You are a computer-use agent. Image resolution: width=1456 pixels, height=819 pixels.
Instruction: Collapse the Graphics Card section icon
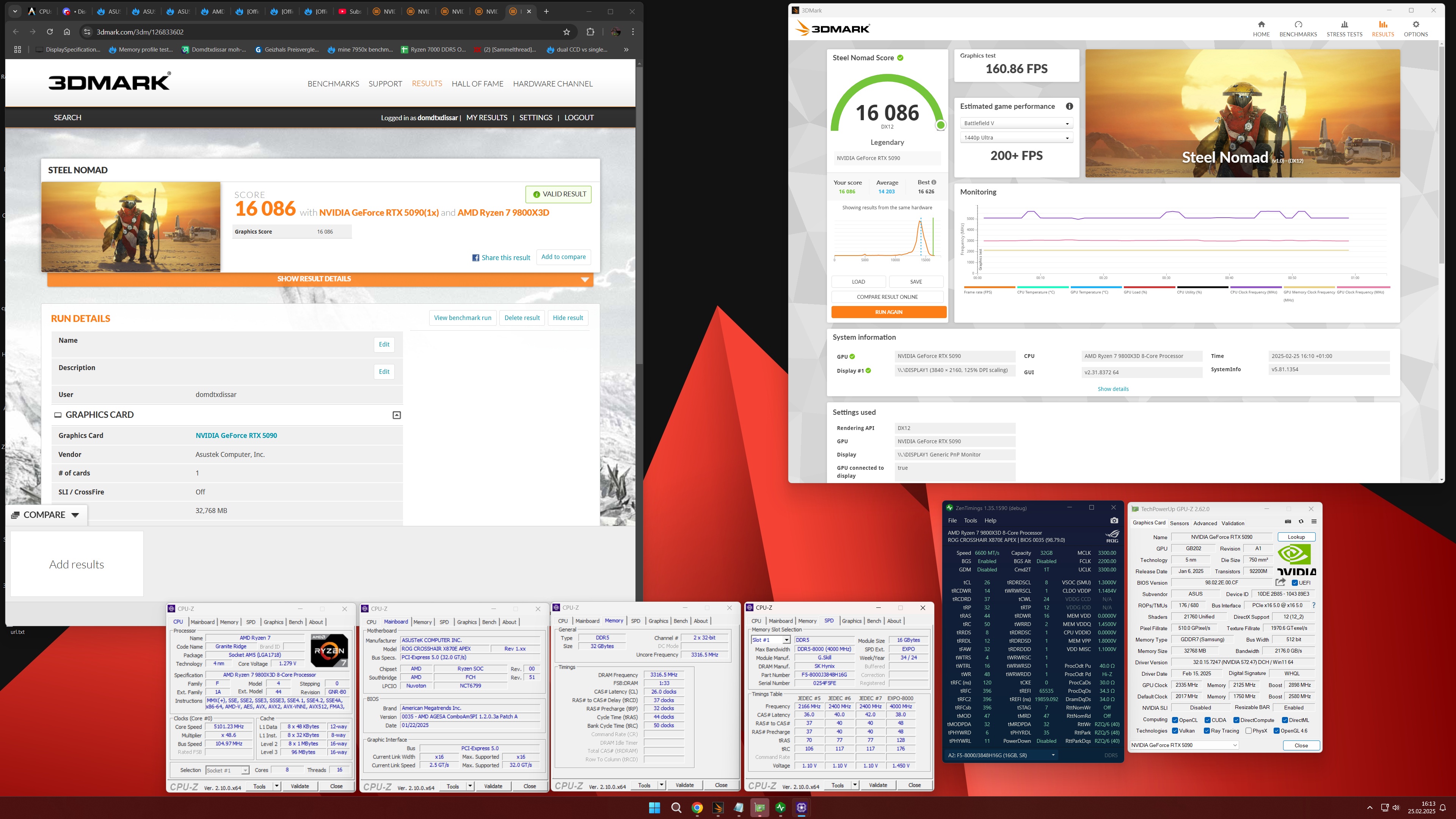[397, 415]
